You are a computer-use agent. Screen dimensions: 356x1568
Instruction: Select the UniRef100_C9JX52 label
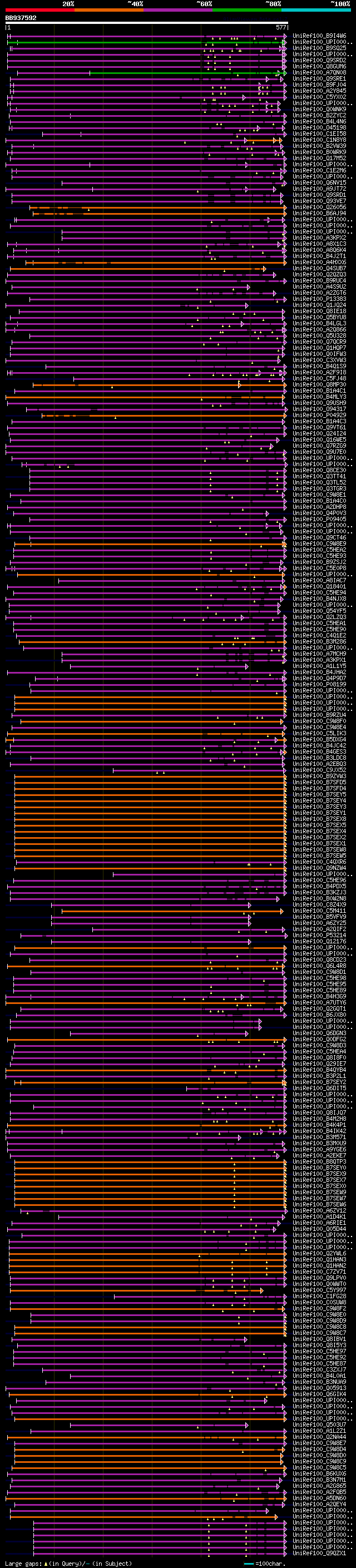319,770
